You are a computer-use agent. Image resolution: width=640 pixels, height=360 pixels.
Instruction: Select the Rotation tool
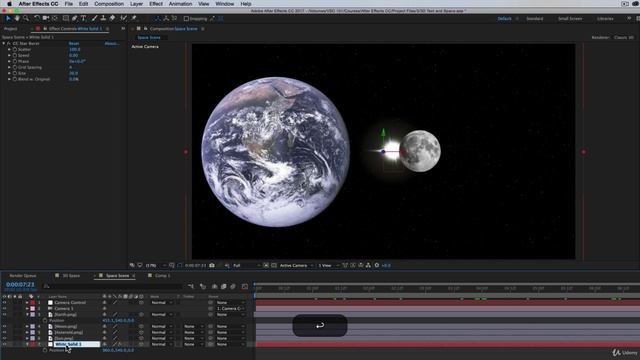pyautogui.click(x=37, y=18)
